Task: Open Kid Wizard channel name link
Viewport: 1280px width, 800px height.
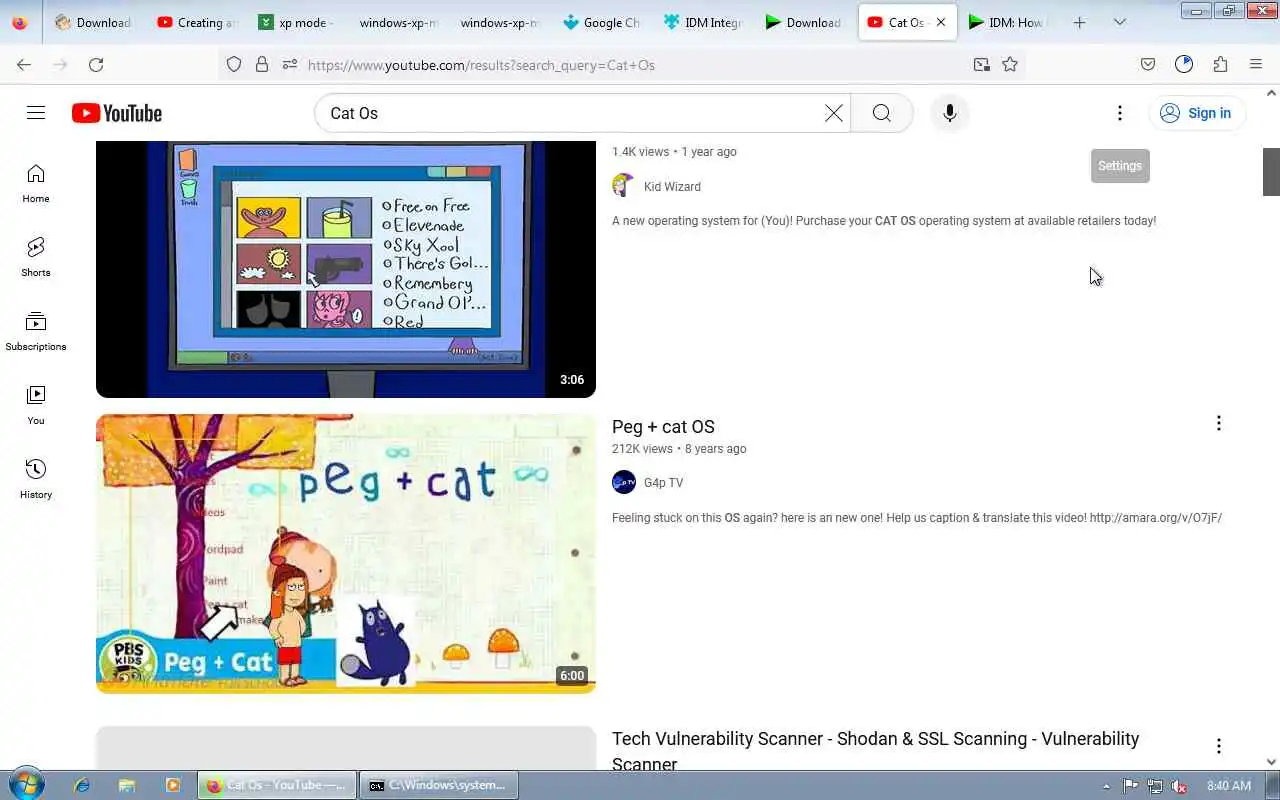Action: click(672, 187)
